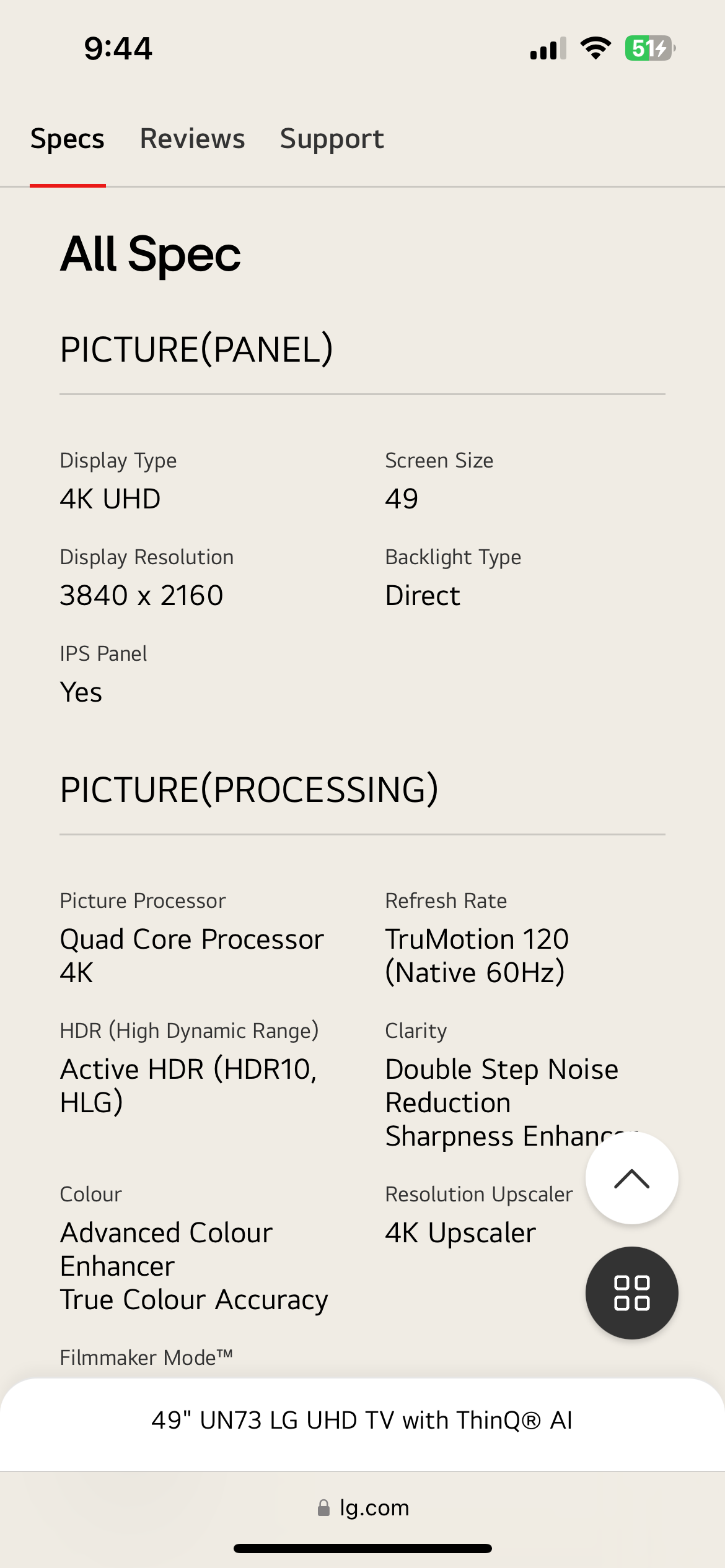Tap the PICTURE(PANEL) section heading
Screen dimensions: 725x1568
click(196, 349)
